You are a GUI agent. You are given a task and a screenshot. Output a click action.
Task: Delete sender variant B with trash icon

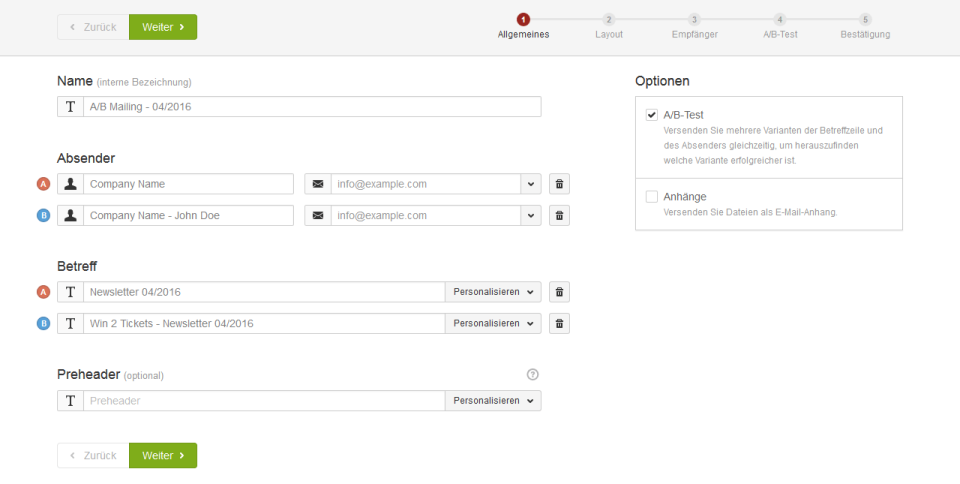tap(559, 215)
